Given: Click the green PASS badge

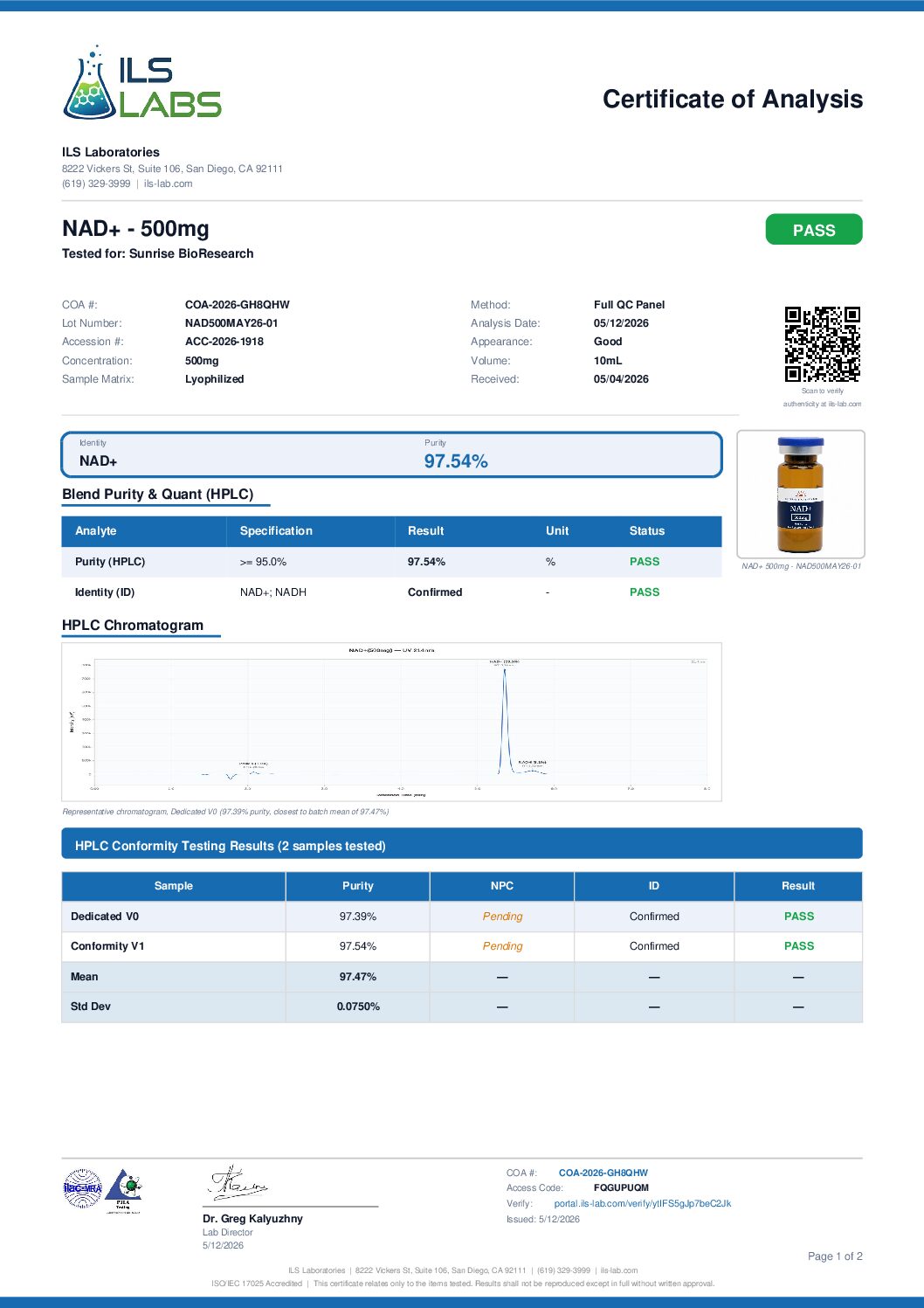Looking at the screenshot, I should (x=814, y=230).
